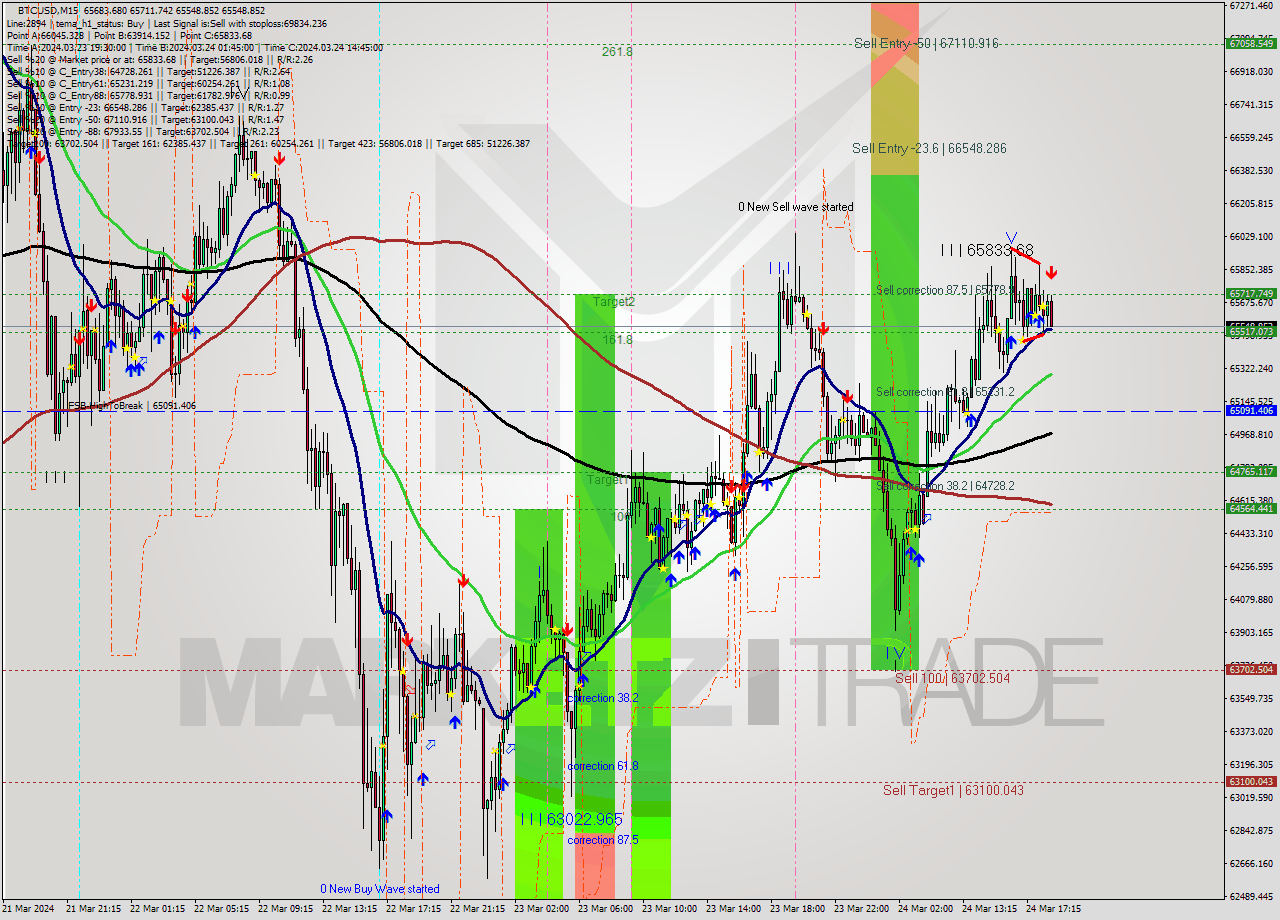Click the '22 Mar 01:15' time axis label
This screenshot has width=1280, height=920.
click(158, 909)
